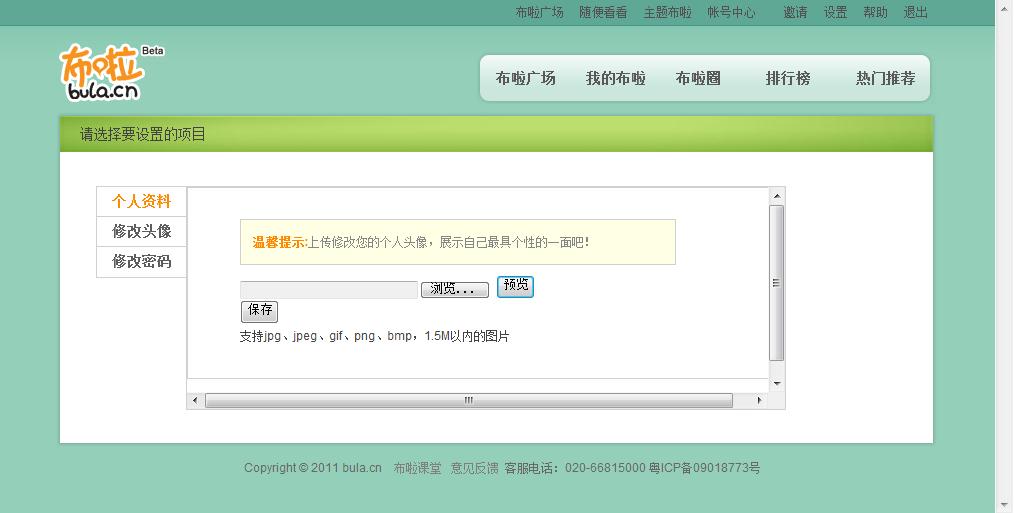Click the 预览 preview button
1014x513 pixels.
coord(515,287)
